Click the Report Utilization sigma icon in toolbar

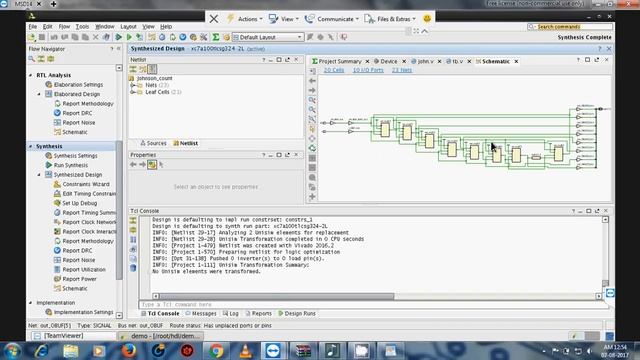click(x=216, y=37)
